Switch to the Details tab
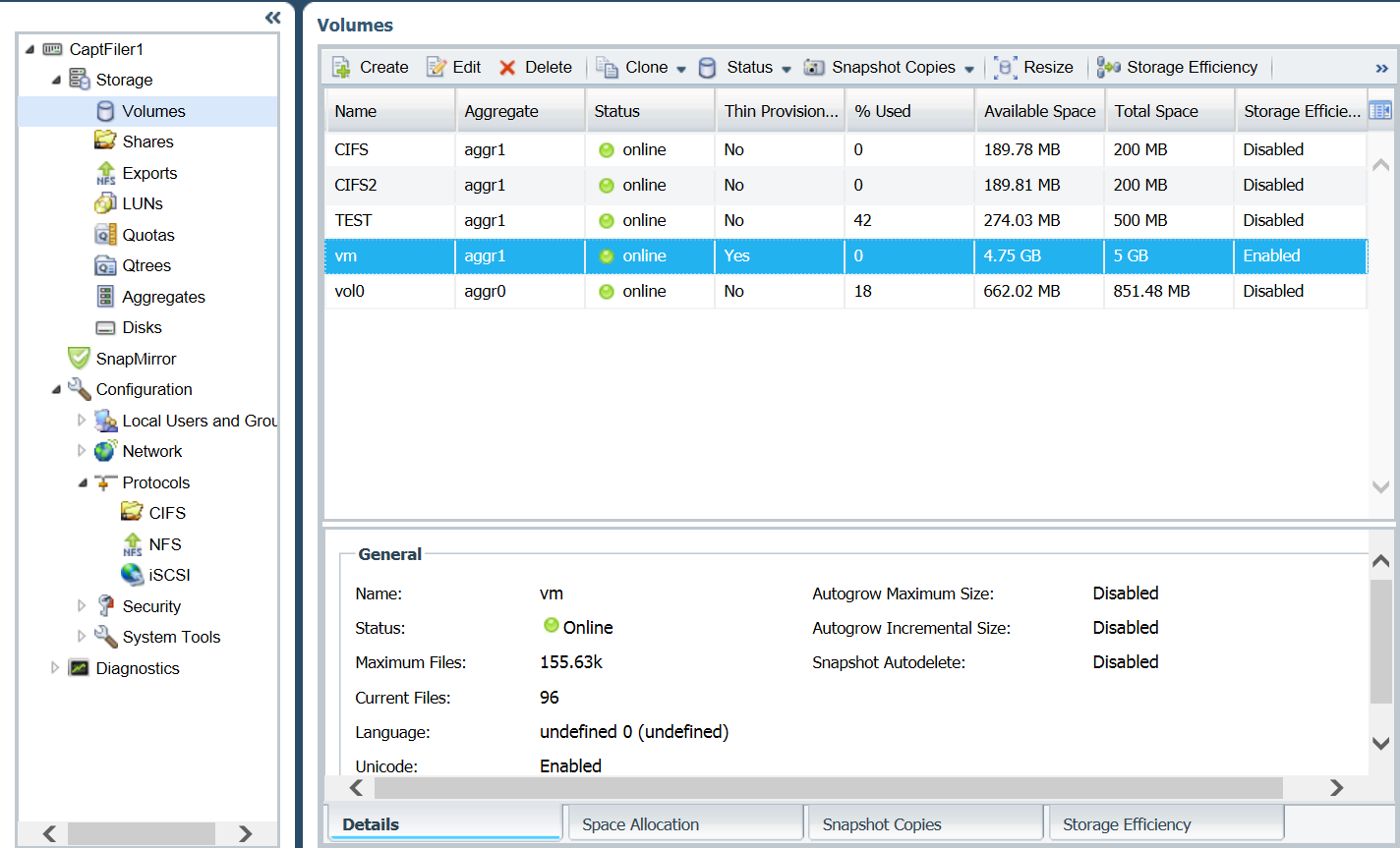This screenshot has width=1400, height=848. coord(443,823)
